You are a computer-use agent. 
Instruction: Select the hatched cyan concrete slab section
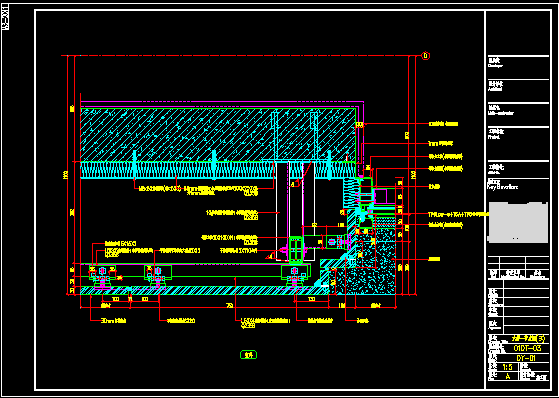coord(218,135)
